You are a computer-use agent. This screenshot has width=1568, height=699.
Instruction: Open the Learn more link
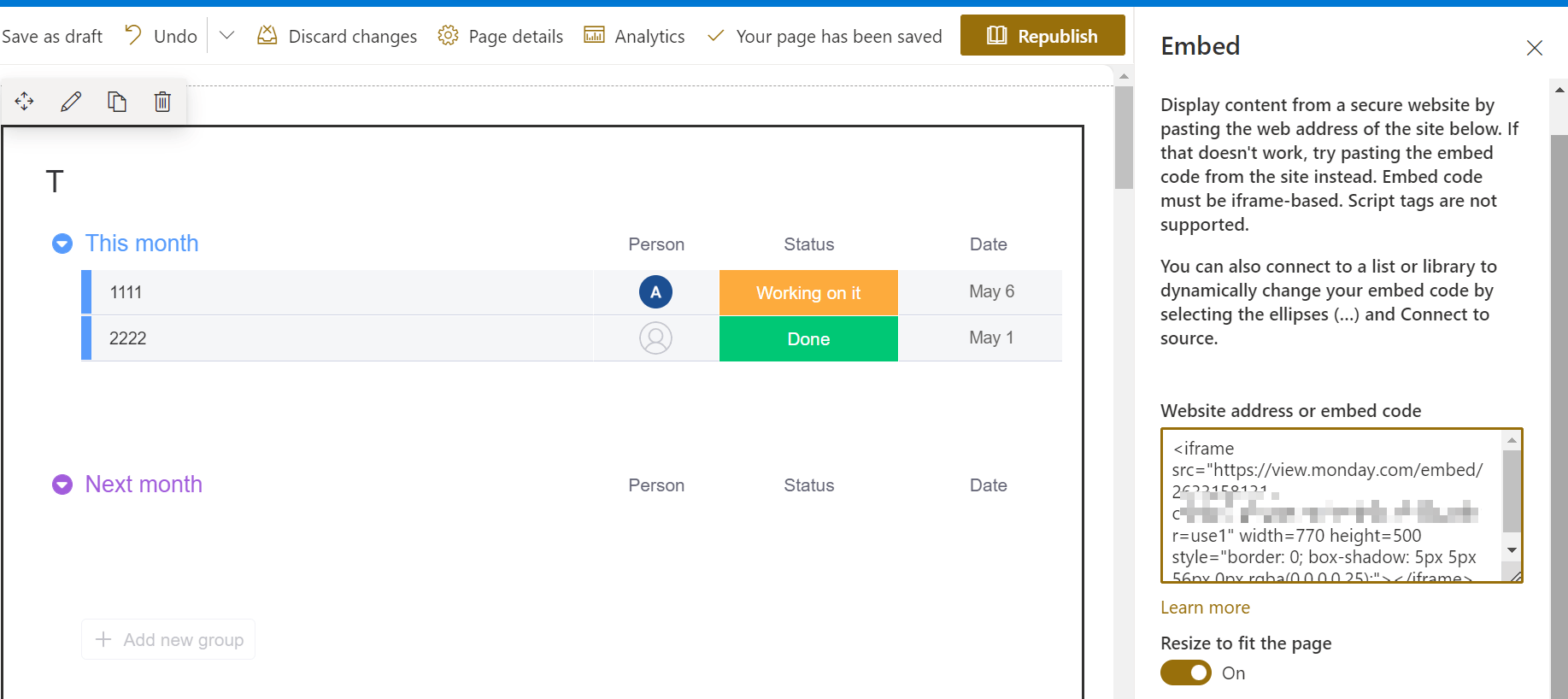(1205, 608)
